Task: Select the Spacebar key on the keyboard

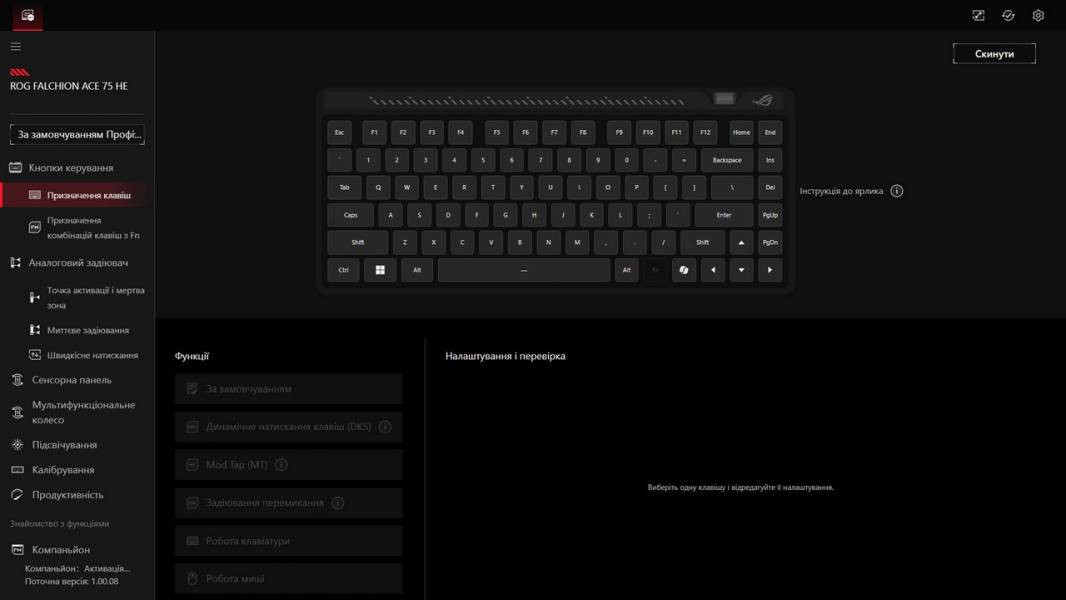Action: pos(523,270)
